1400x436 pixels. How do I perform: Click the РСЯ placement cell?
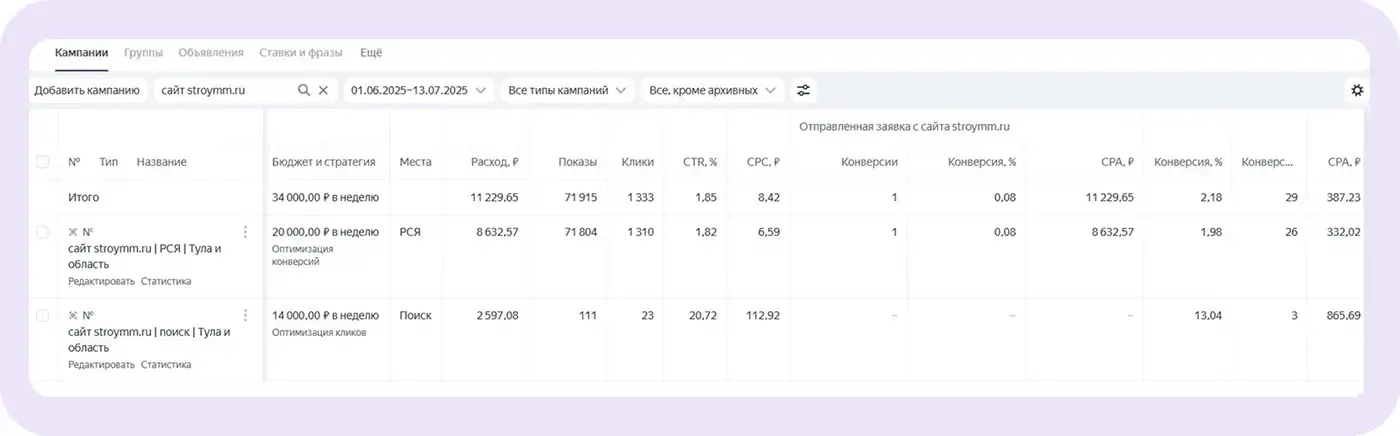click(410, 232)
